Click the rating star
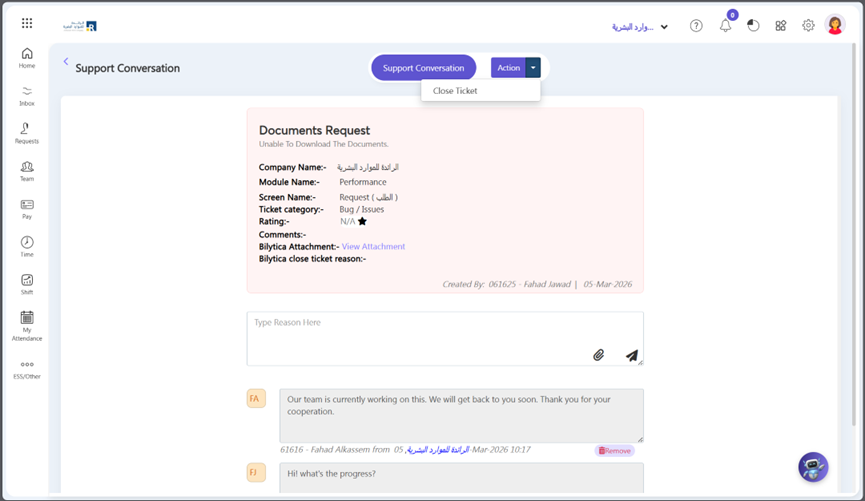The width and height of the screenshot is (865, 501). (x=362, y=222)
